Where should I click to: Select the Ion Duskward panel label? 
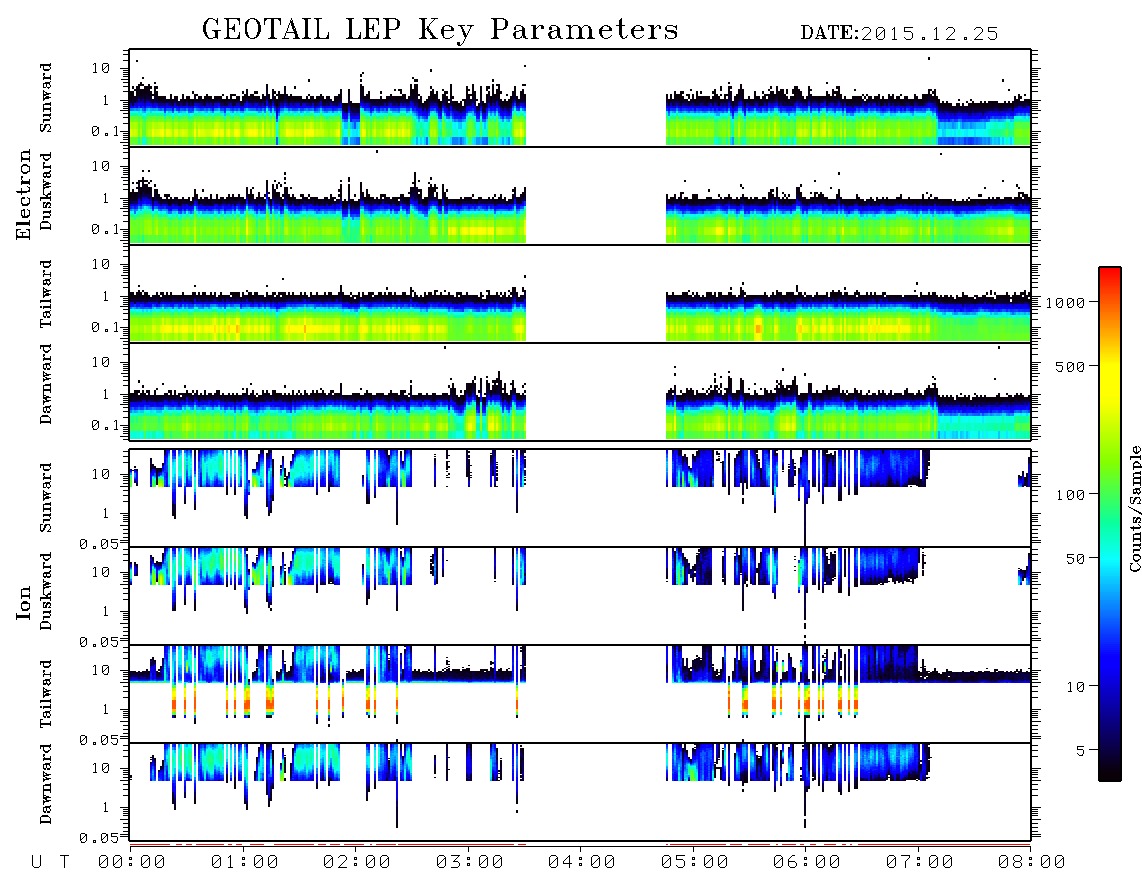point(46,591)
